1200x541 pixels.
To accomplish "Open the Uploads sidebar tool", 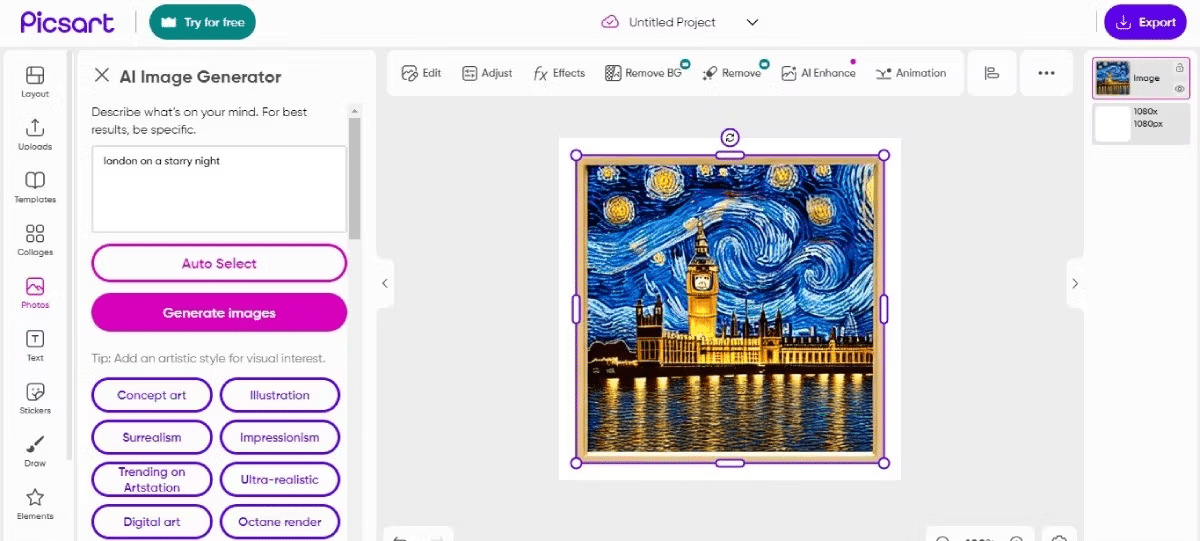I will tap(35, 134).
